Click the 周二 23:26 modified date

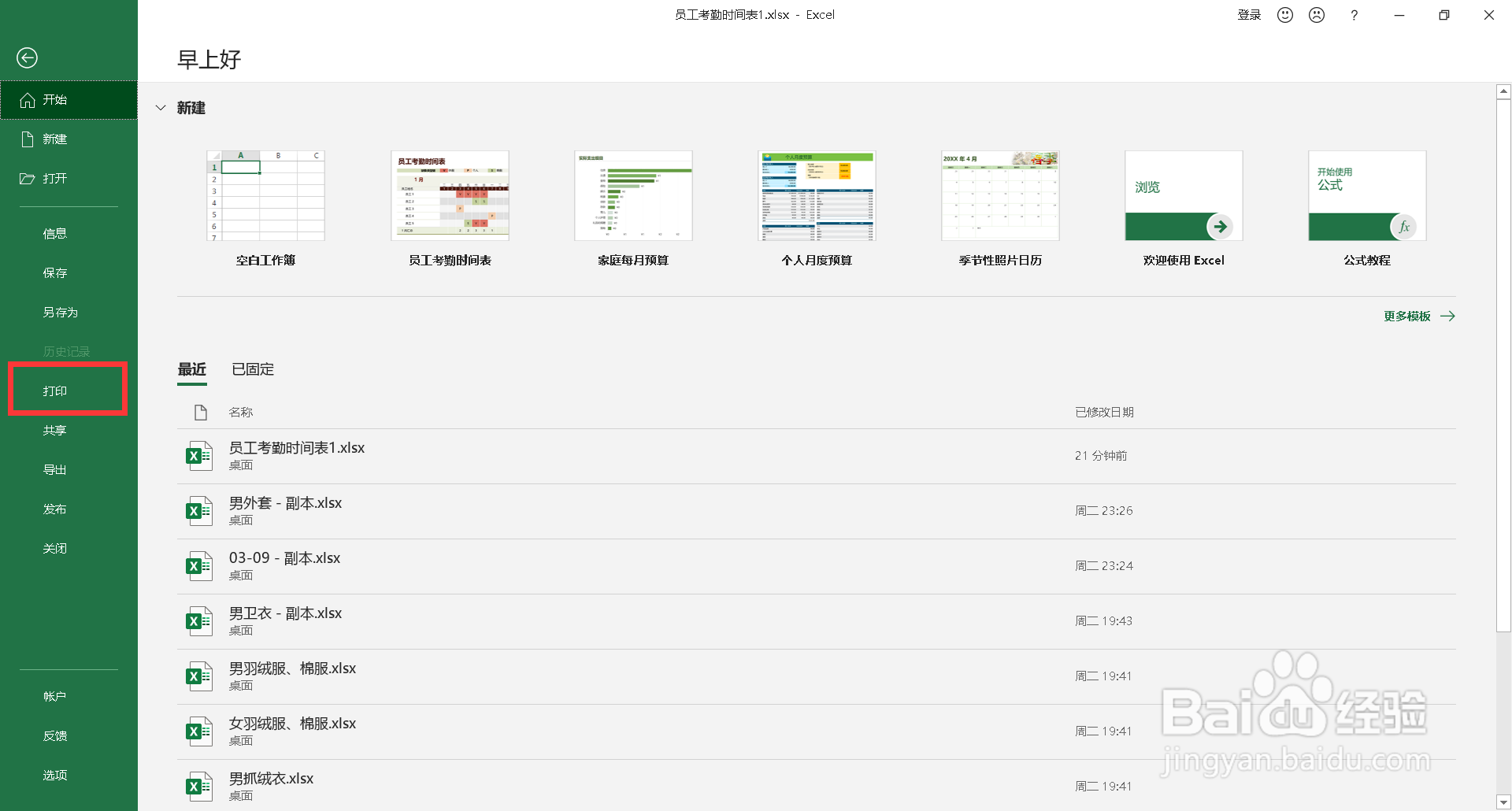(x=1104, y=511)
